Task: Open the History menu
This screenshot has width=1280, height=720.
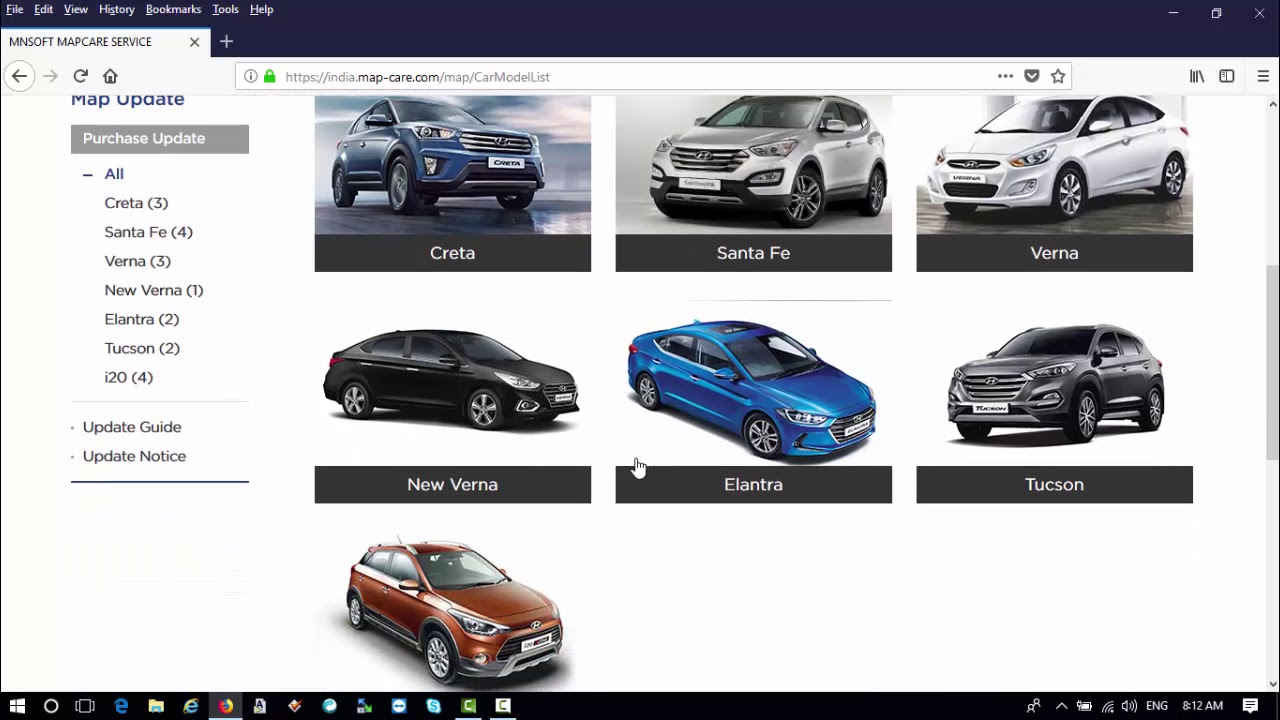Action: tap(116, 9)
